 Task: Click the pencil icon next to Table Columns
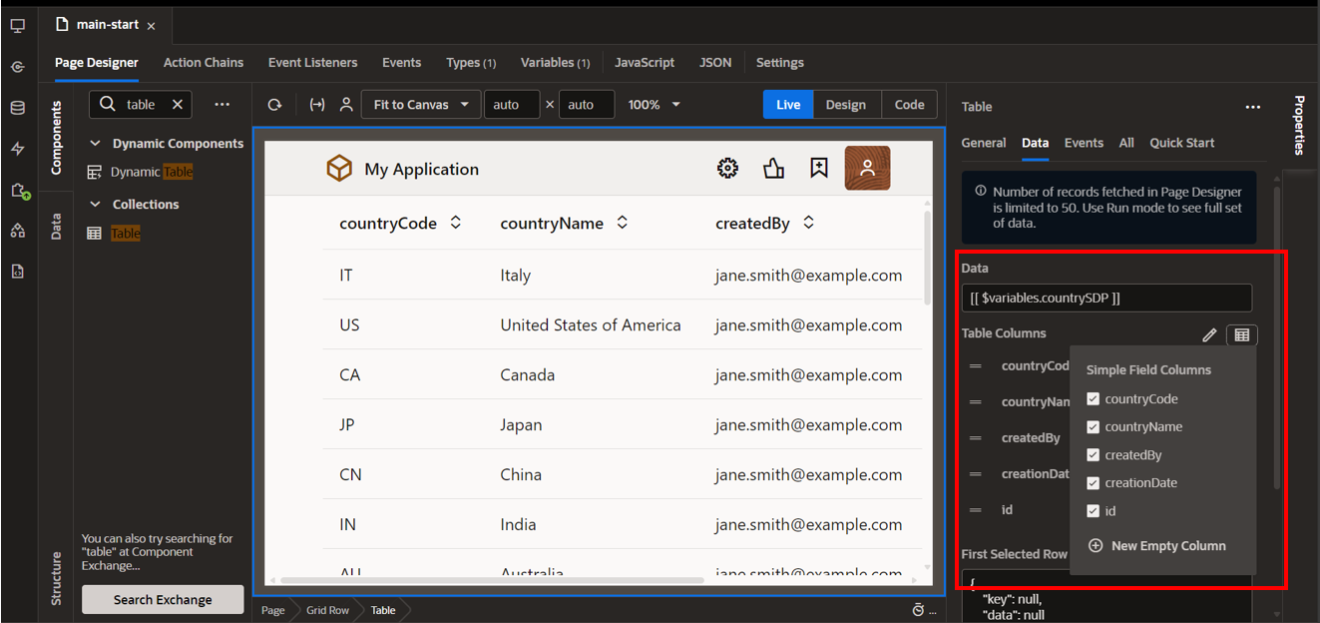coord(1210,335)
